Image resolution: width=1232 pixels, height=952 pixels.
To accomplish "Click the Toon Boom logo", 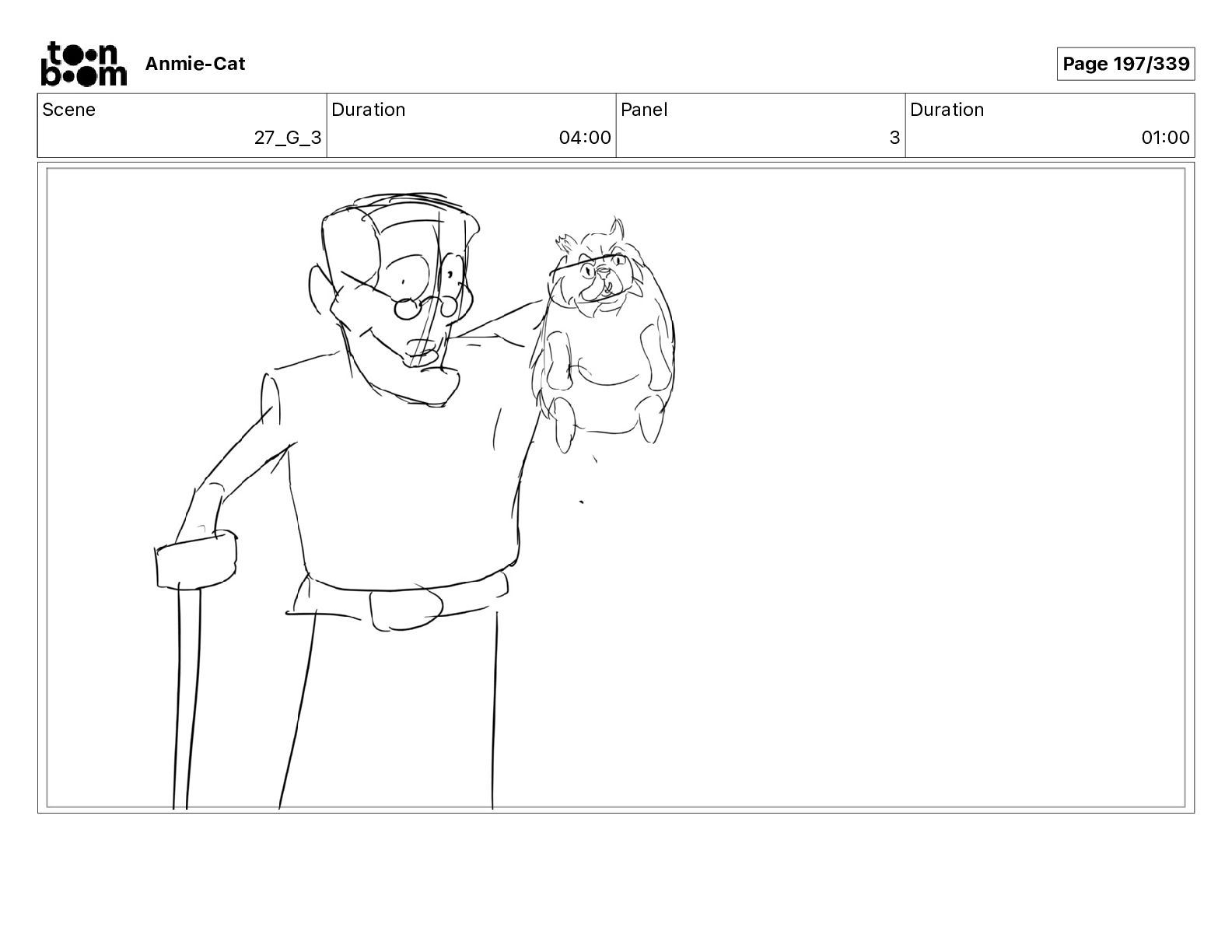I will pos(83,63).
